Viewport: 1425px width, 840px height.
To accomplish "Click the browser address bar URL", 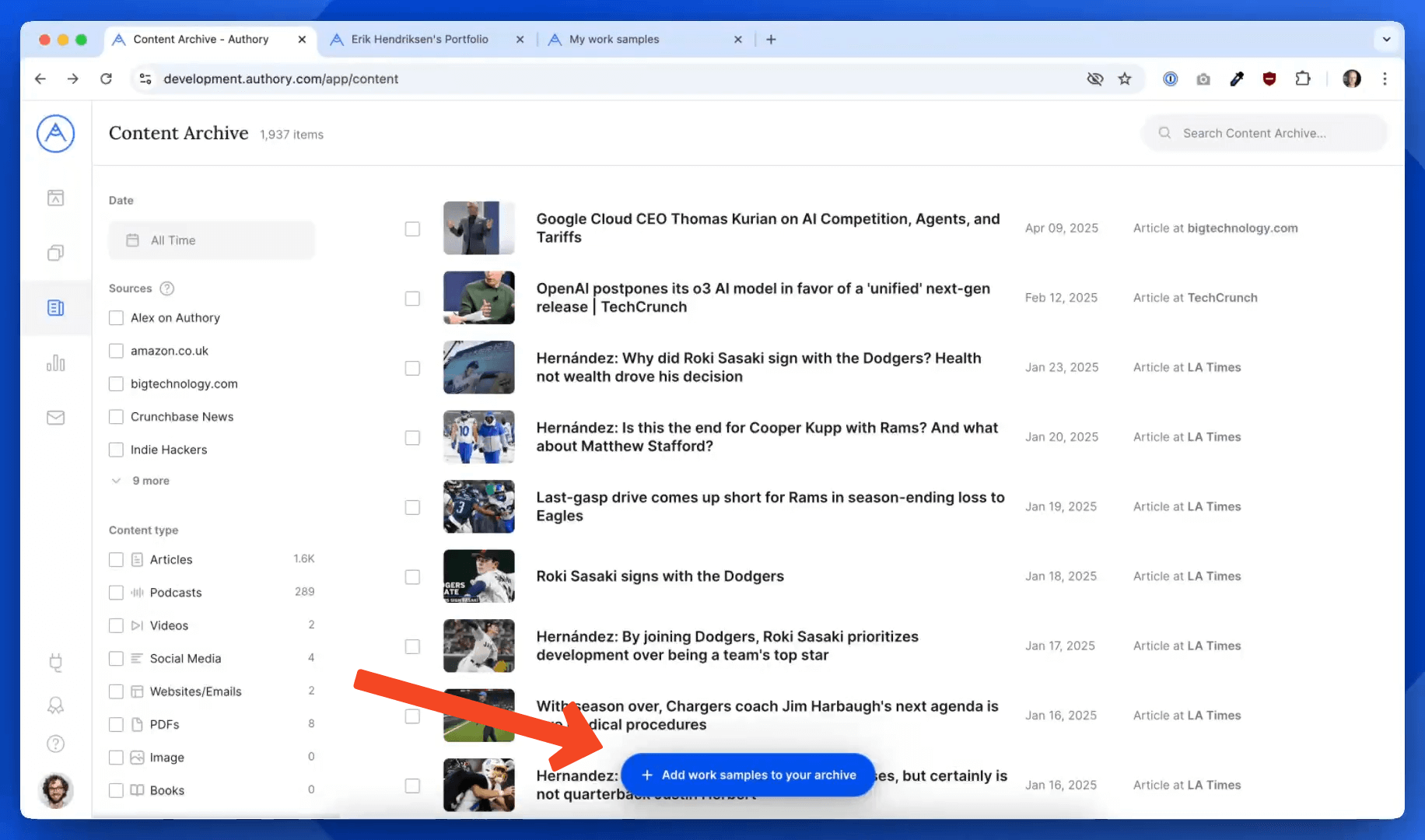I will coord(281,79).
